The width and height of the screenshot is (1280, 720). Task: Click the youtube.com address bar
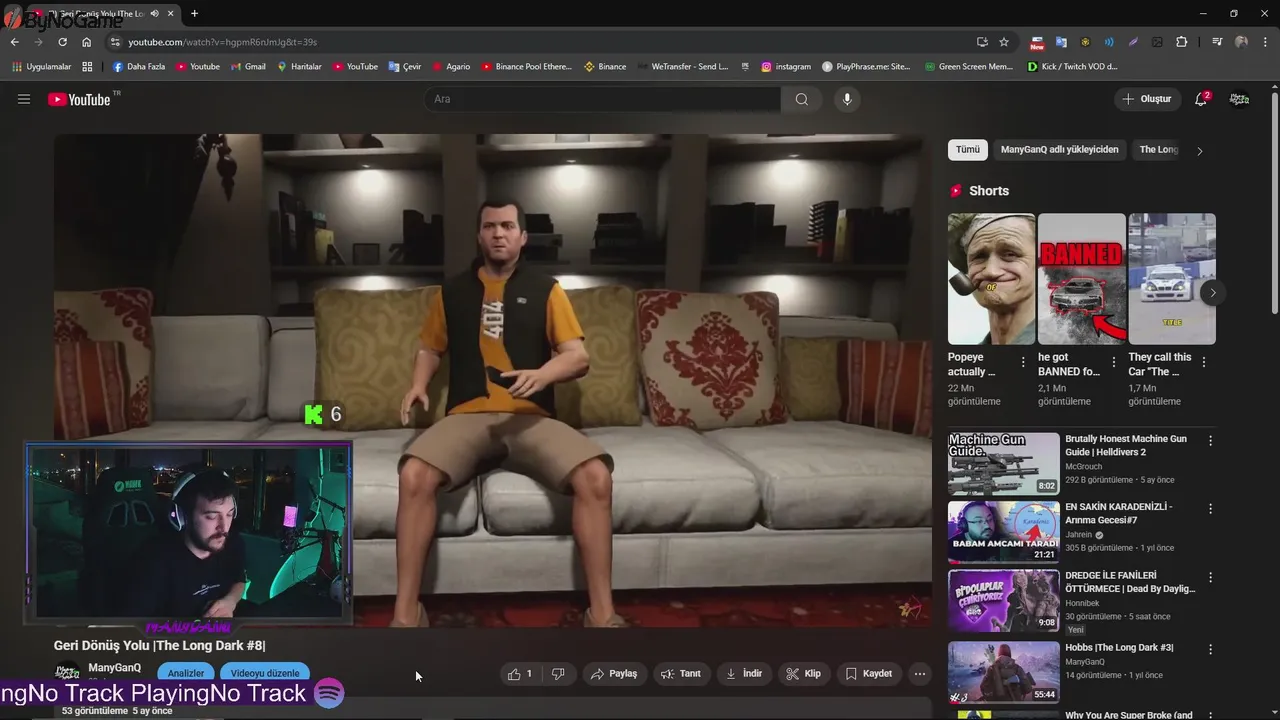click(x=540, y=42)
